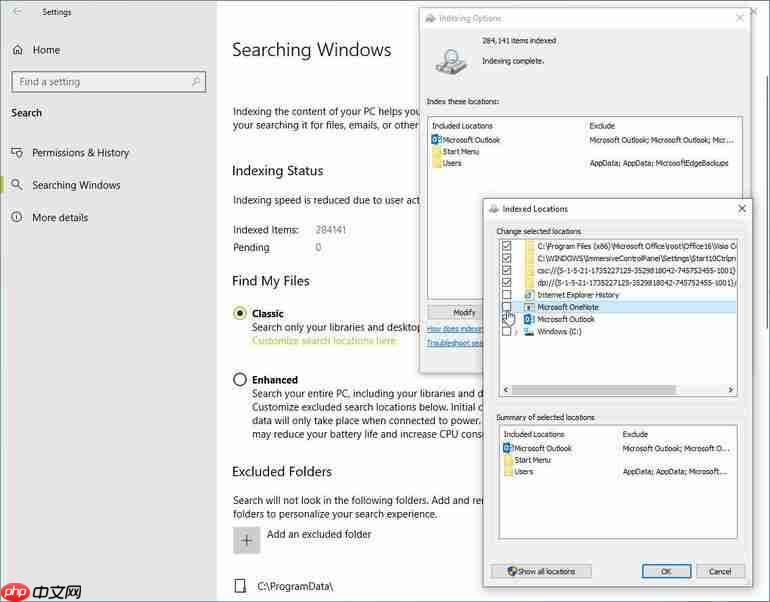Click the horizontal scrollbar thumb in locations list
This screenshot has height=602, width=770.
pos(593,389)
